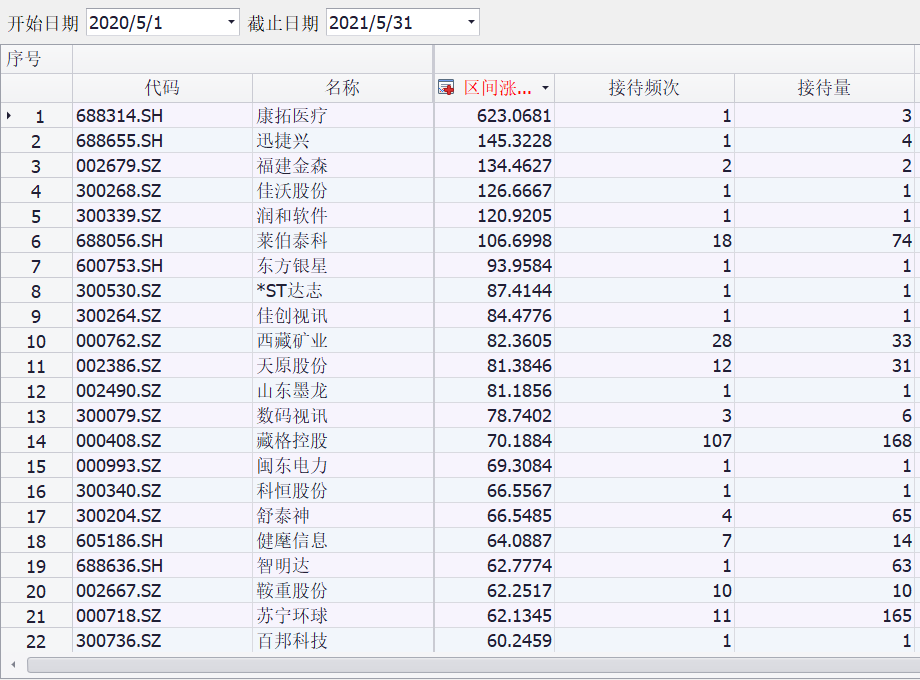
Task: Click the 接待量 column header
Action: tap(824, 88)
